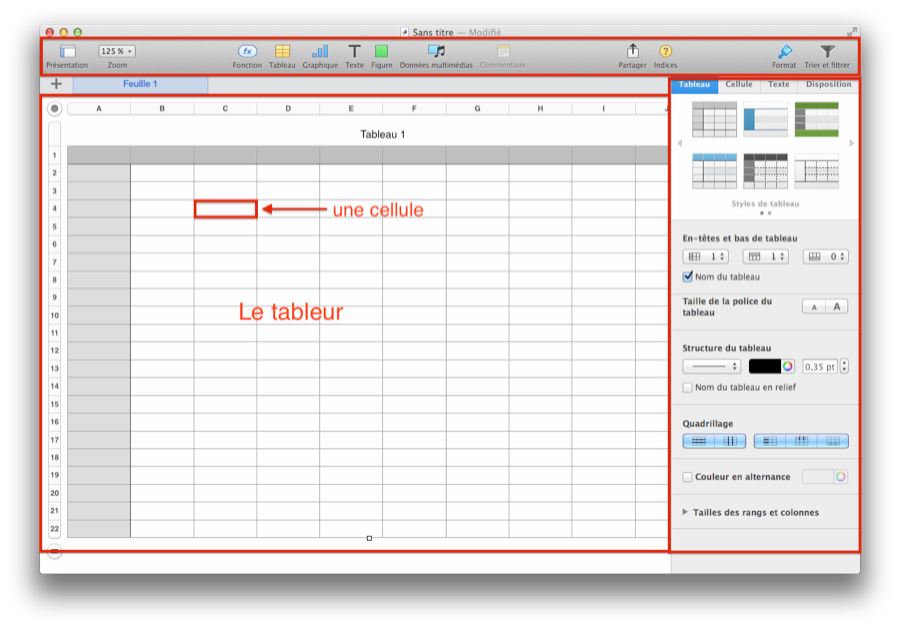Open alternating row color wheel
The width and height of the screenshot is (900, 629).
(x=840, y=477)
